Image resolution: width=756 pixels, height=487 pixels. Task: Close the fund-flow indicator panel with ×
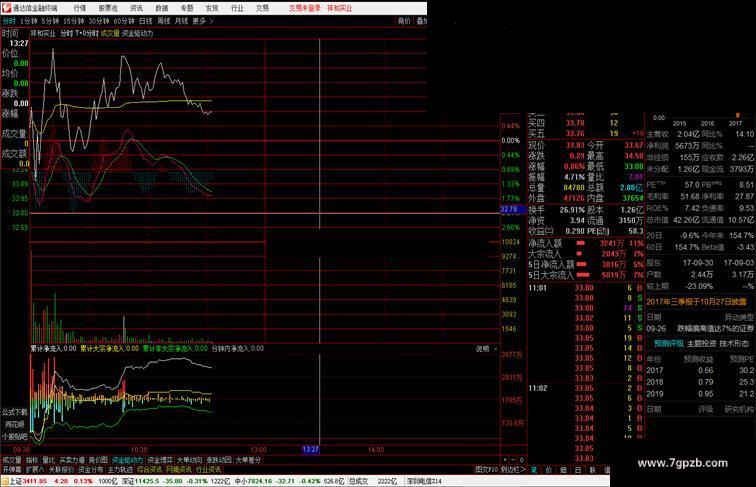496,349
